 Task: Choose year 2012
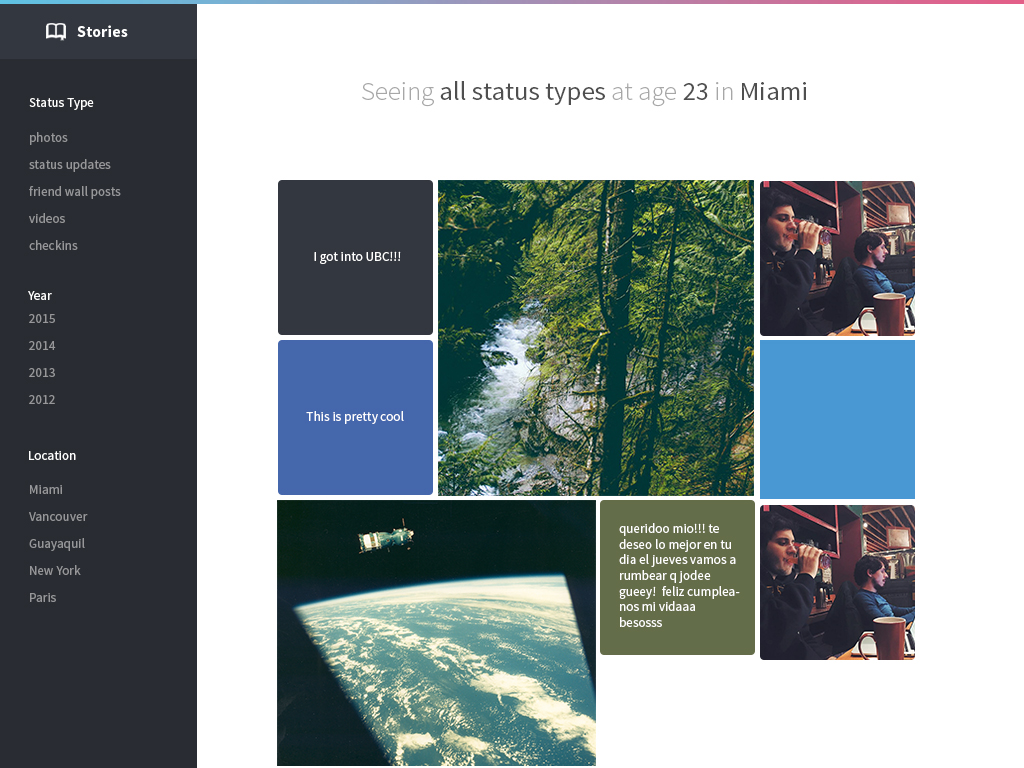click(x=42, y=399)
